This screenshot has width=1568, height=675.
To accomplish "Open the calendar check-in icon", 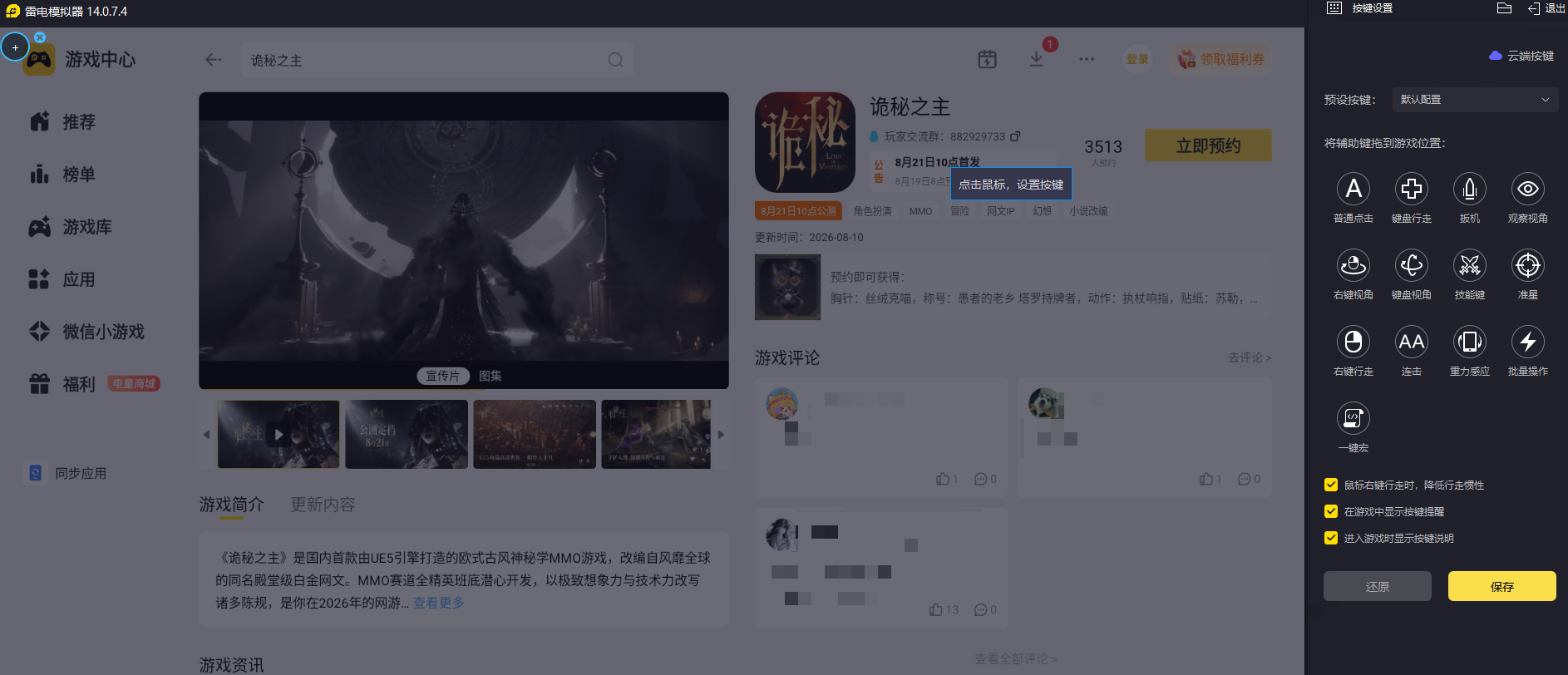I will click(987, 59).
